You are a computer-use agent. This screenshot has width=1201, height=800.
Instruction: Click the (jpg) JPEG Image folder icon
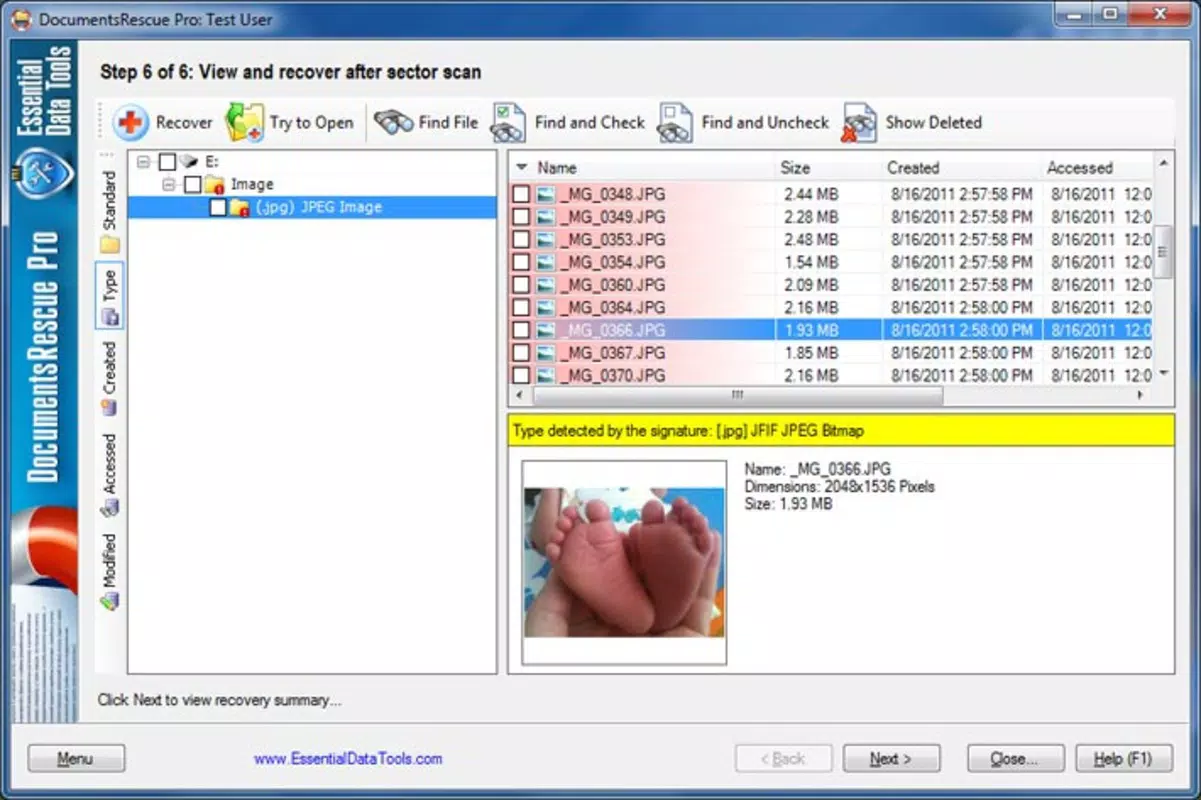238,207
